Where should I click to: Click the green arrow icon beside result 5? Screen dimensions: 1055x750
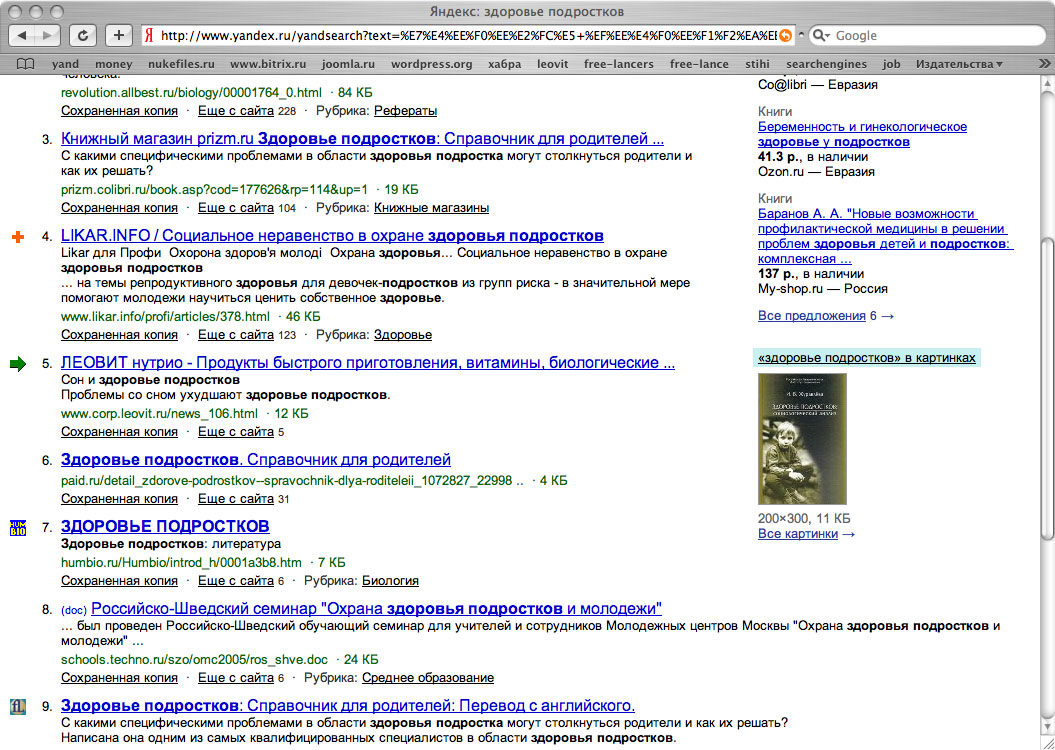coord(18,364)
